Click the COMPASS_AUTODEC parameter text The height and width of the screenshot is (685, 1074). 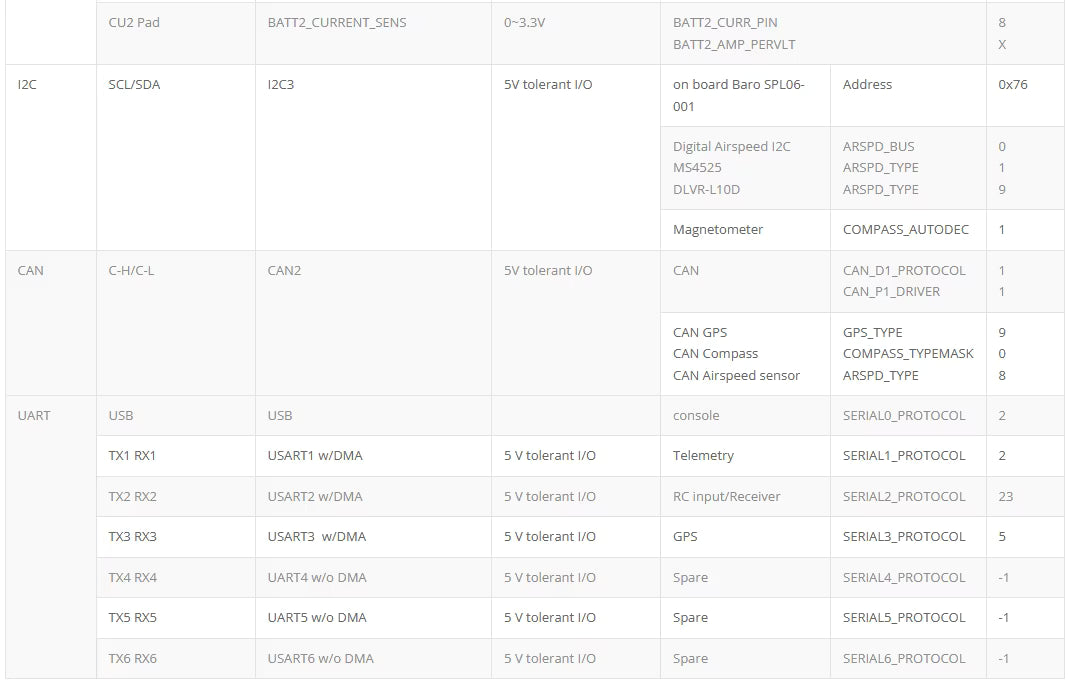(906, 229)
